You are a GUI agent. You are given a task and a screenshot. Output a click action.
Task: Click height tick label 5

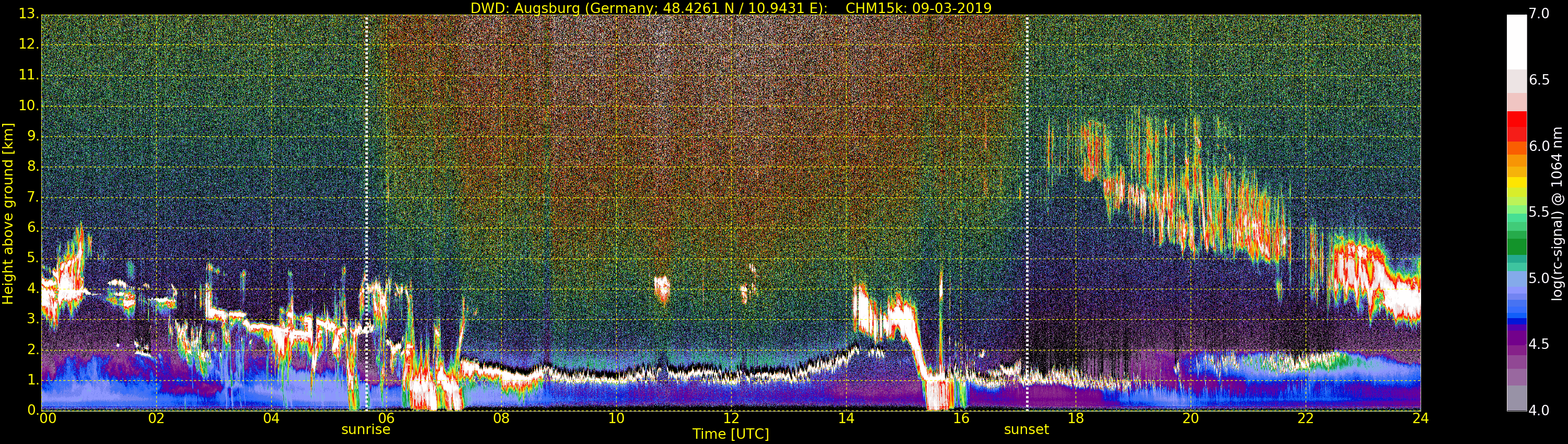pyautogui.click(x=33, y=258)
